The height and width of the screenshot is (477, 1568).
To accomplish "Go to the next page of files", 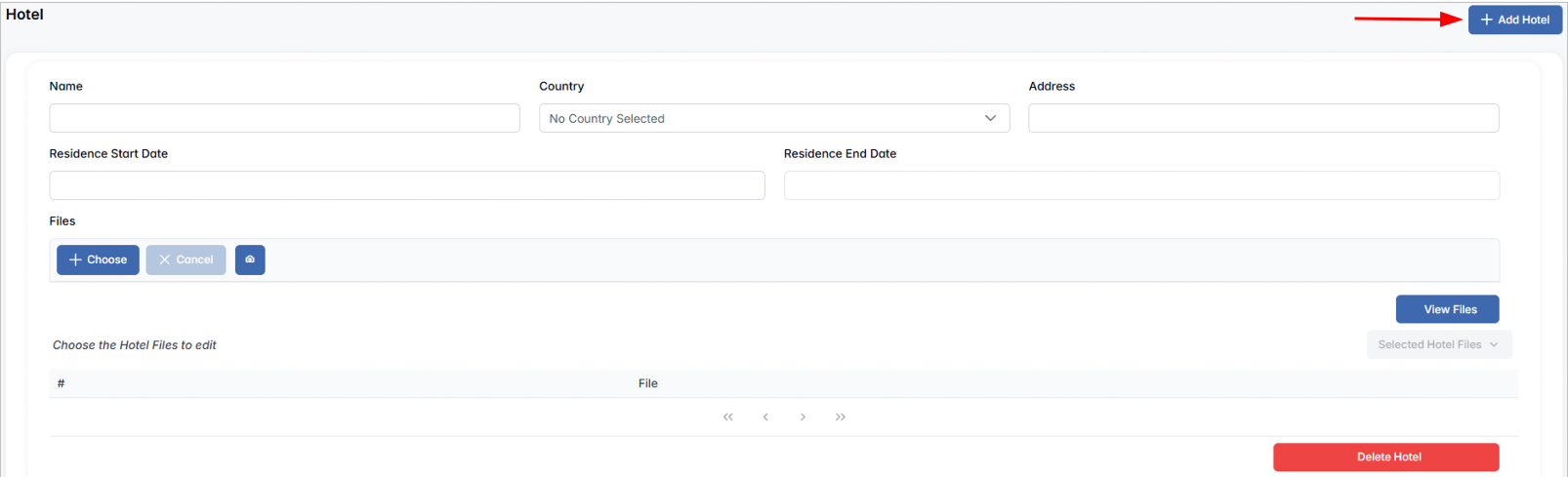I will [803, 417].
